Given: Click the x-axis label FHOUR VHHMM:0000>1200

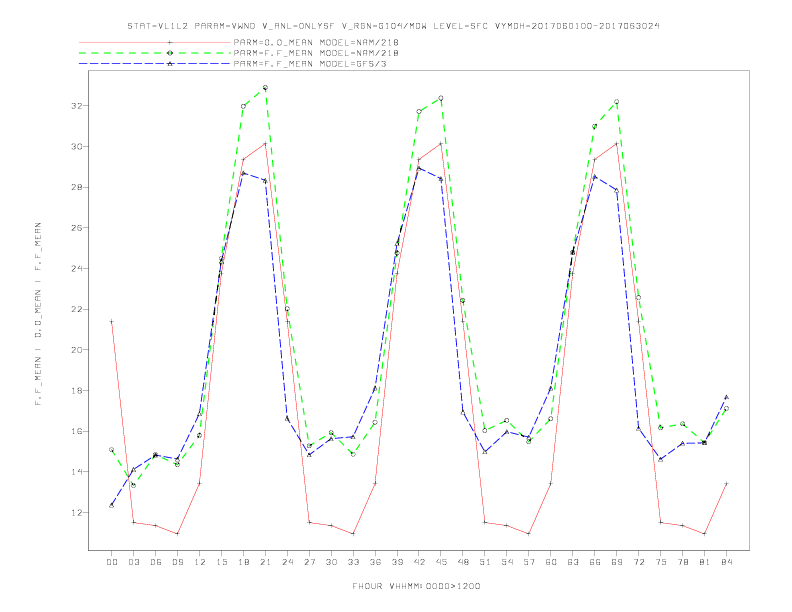Looking at the screenshot, I should (x=416, y=586).
